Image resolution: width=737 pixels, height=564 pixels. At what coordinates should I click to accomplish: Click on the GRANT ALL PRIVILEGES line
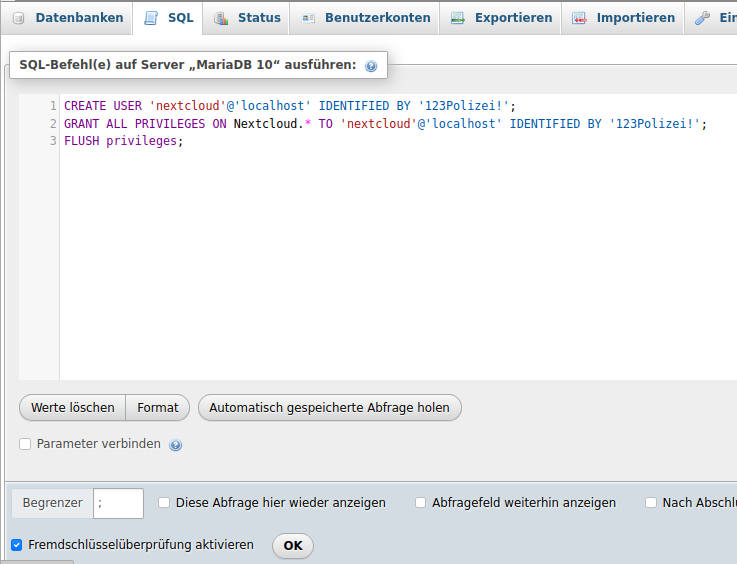click(385, 124)
